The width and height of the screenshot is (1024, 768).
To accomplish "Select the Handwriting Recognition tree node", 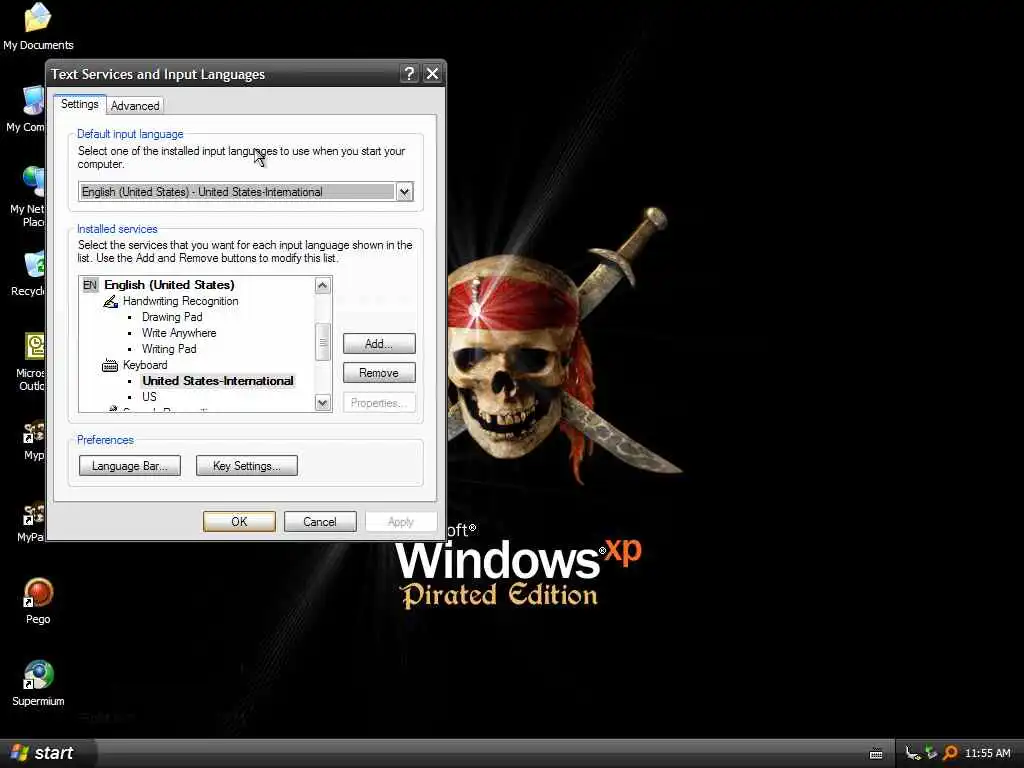I will (180, 301).
